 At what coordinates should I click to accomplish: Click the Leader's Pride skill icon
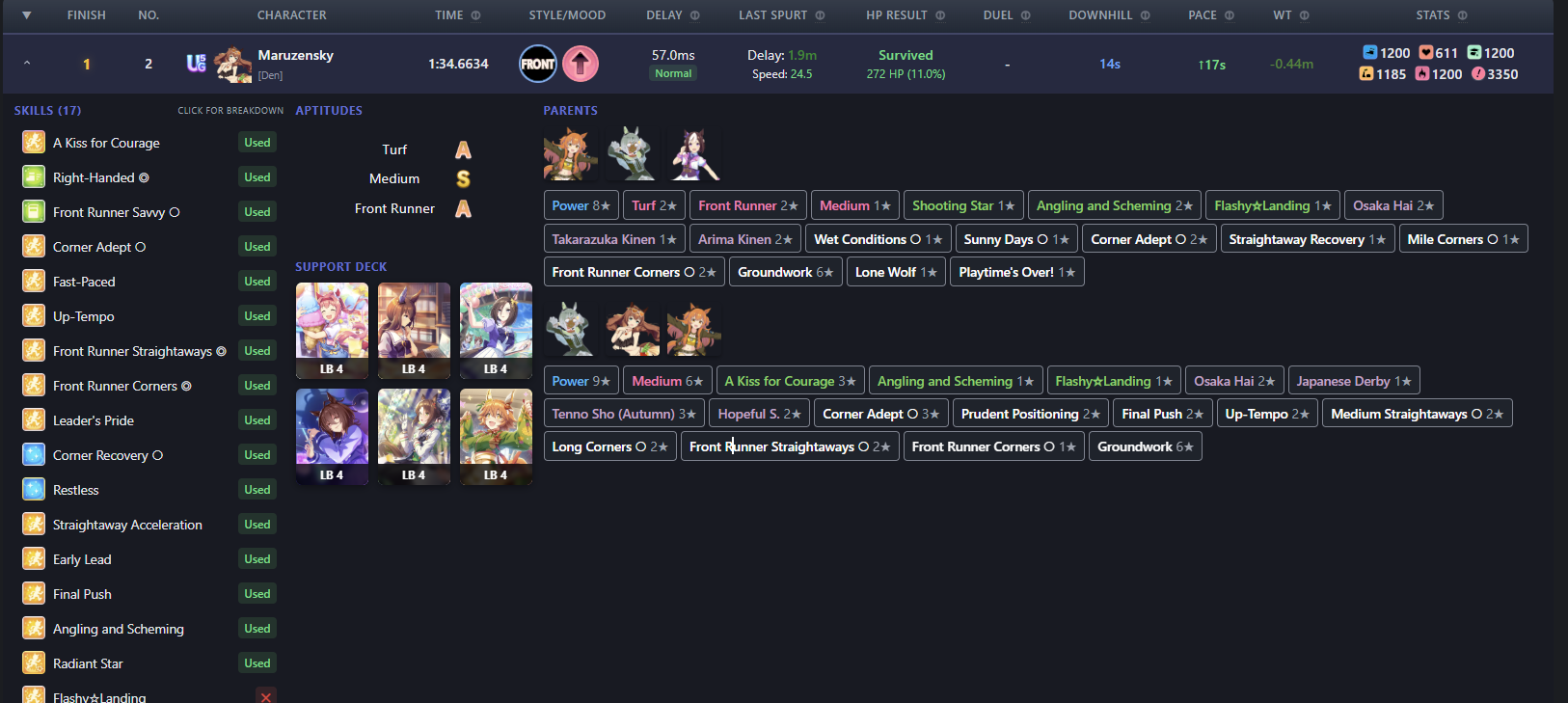pos(34,420)
